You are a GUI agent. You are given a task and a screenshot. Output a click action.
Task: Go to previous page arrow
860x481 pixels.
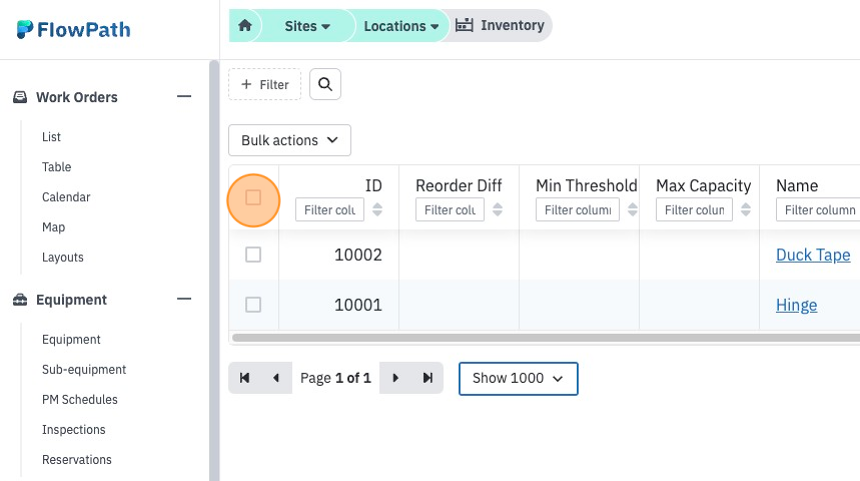[276, 378]
